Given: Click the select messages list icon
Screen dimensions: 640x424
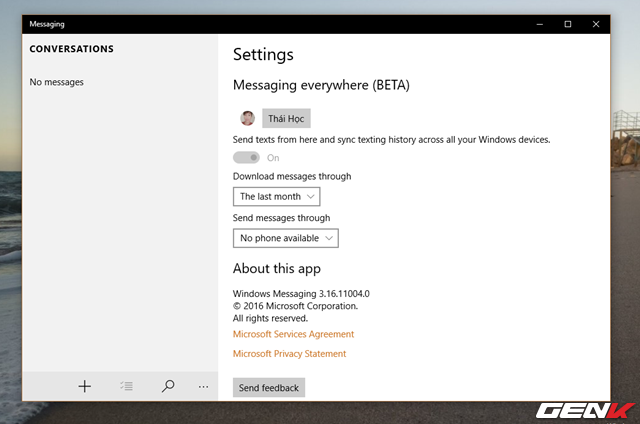Looking at the screenshot, I should (127, 386).
